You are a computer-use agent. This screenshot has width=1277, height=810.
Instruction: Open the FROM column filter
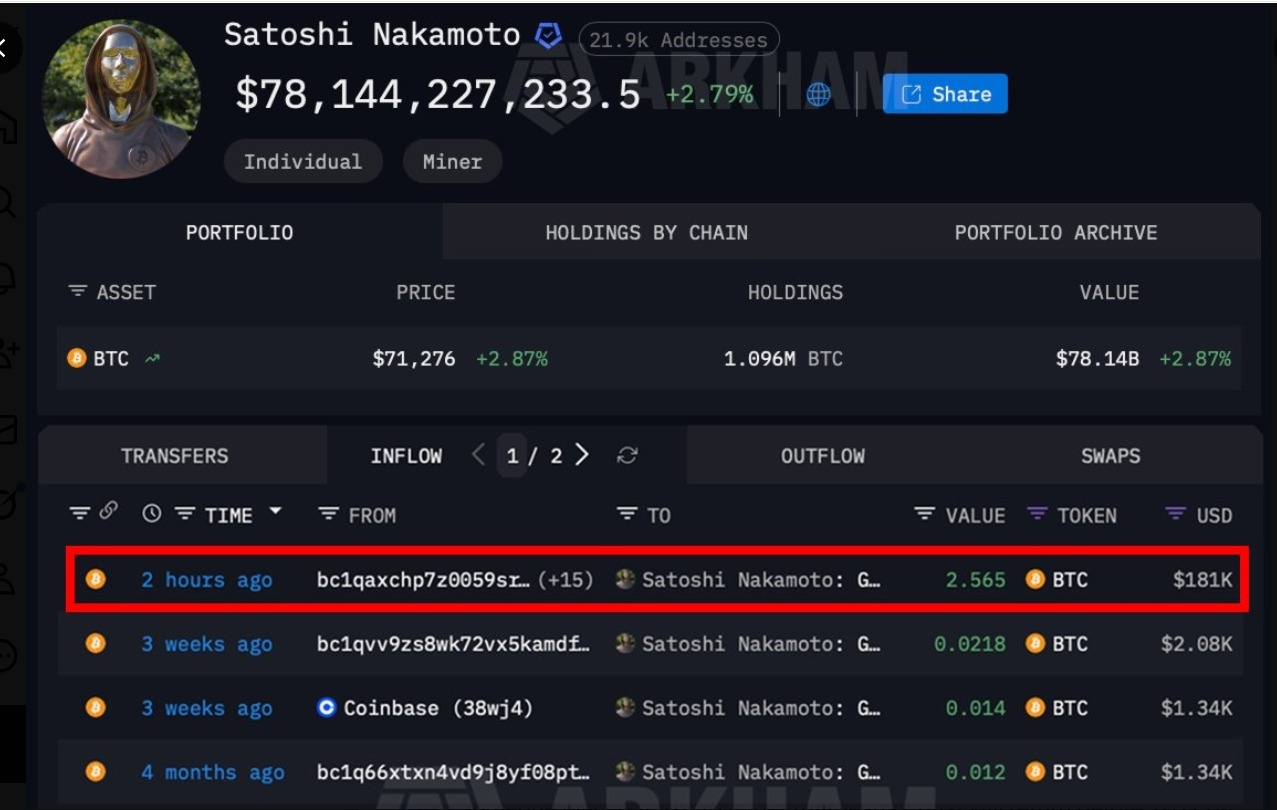coord(328,514)
